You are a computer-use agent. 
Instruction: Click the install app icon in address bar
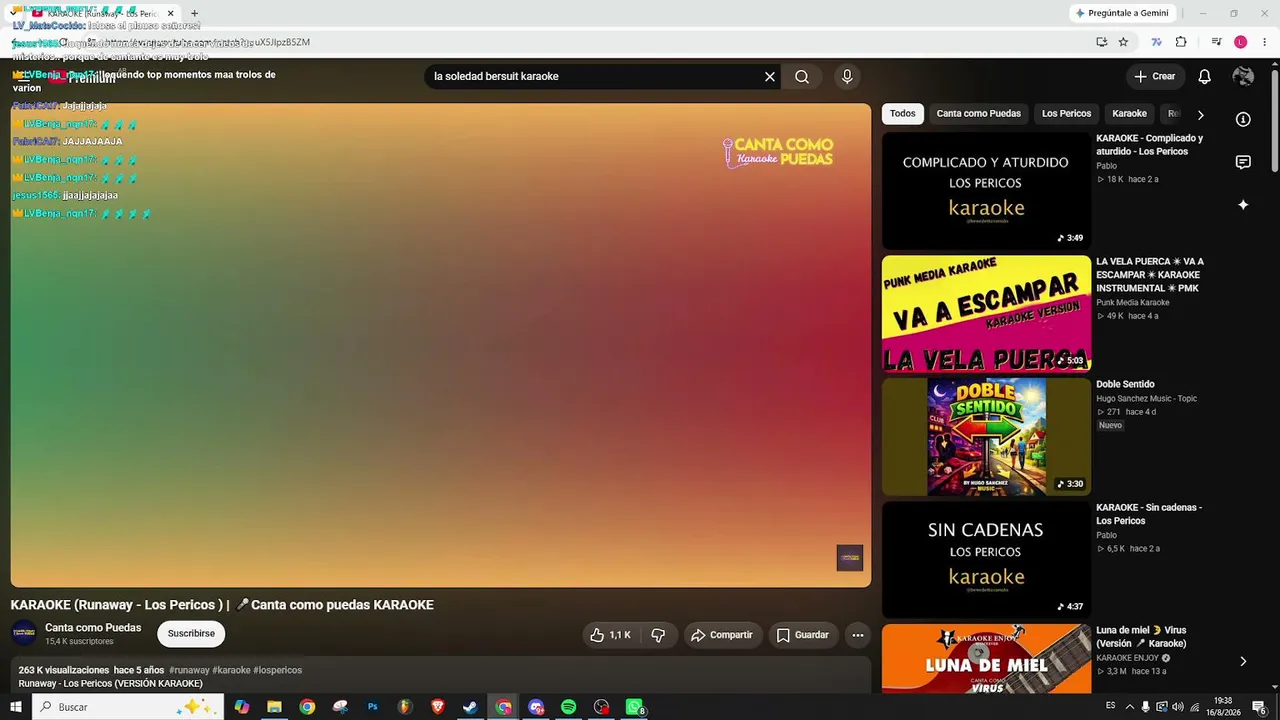click(1101, 42)
